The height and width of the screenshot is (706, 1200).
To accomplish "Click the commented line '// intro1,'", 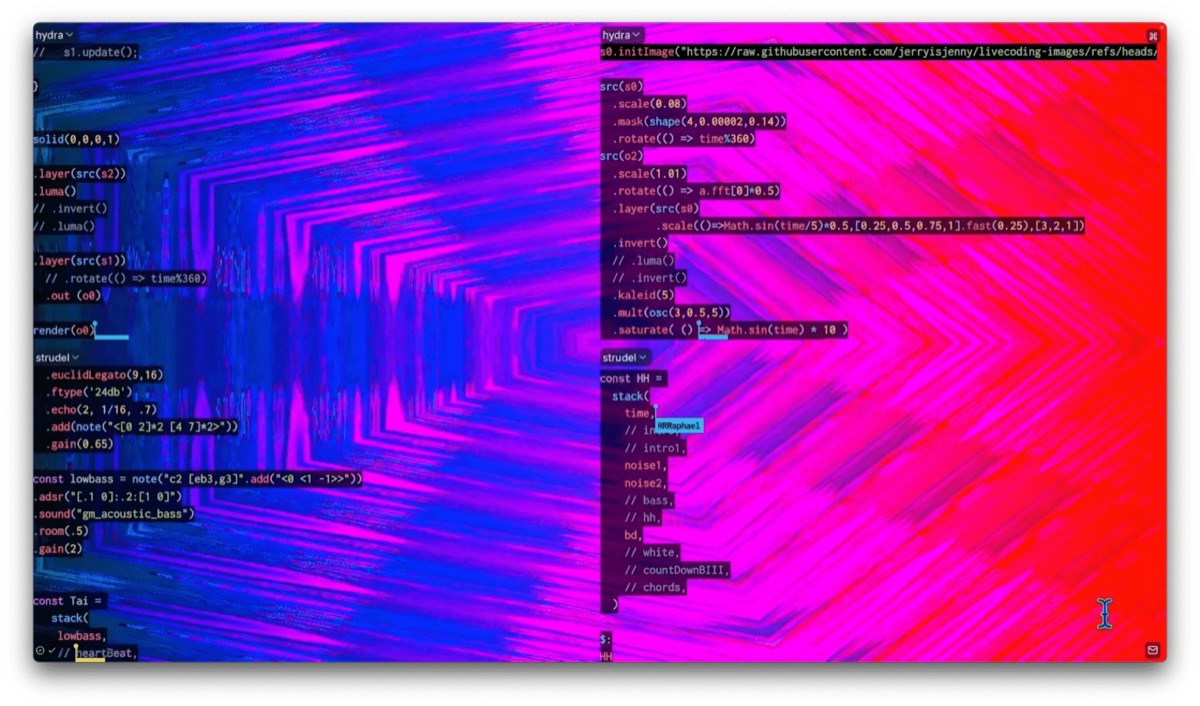I will tap(655, 448).
